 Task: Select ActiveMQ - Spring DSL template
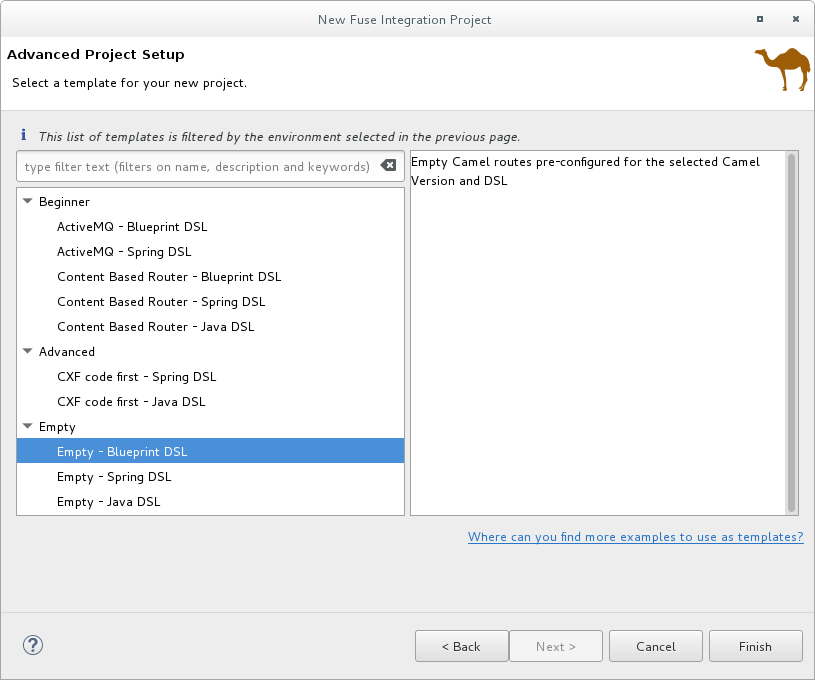(124, 252)
